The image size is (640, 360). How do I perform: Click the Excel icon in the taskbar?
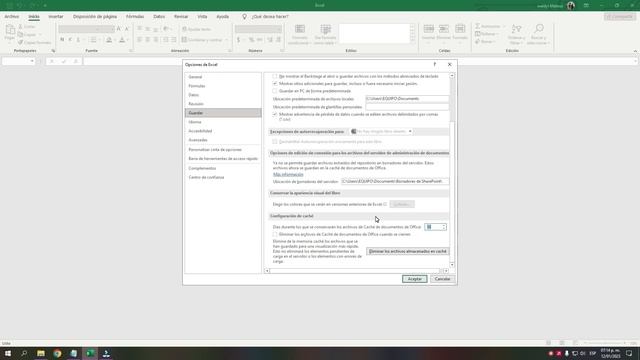point(90,353)
